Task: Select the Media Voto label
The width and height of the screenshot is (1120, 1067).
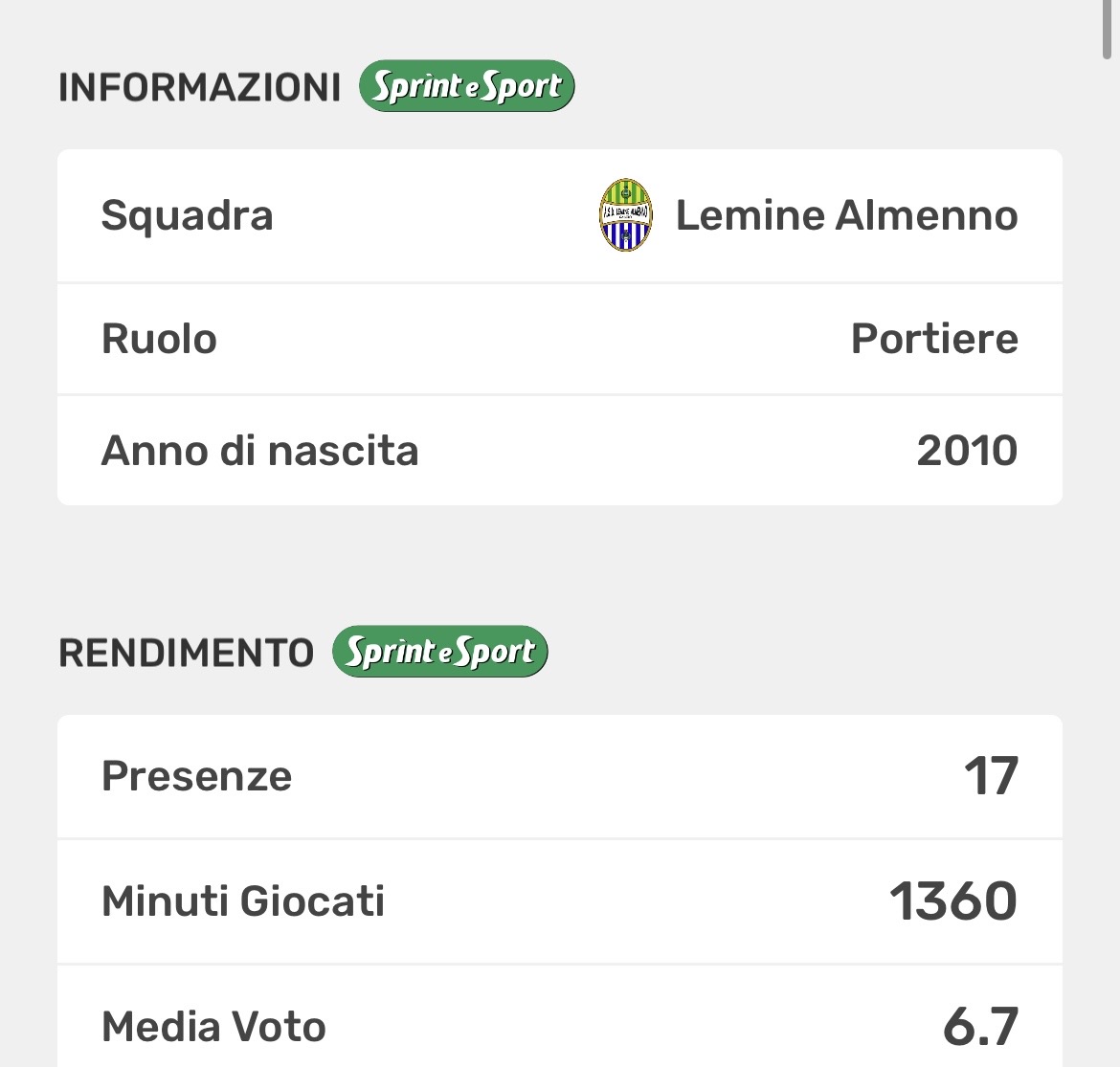Action: tap(213, 1027)
